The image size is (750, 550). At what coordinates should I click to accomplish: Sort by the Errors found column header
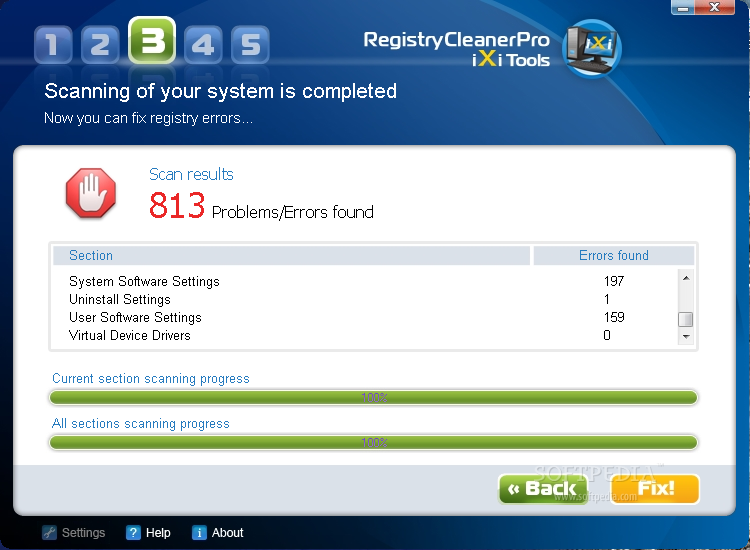click(x=614, y=255)
